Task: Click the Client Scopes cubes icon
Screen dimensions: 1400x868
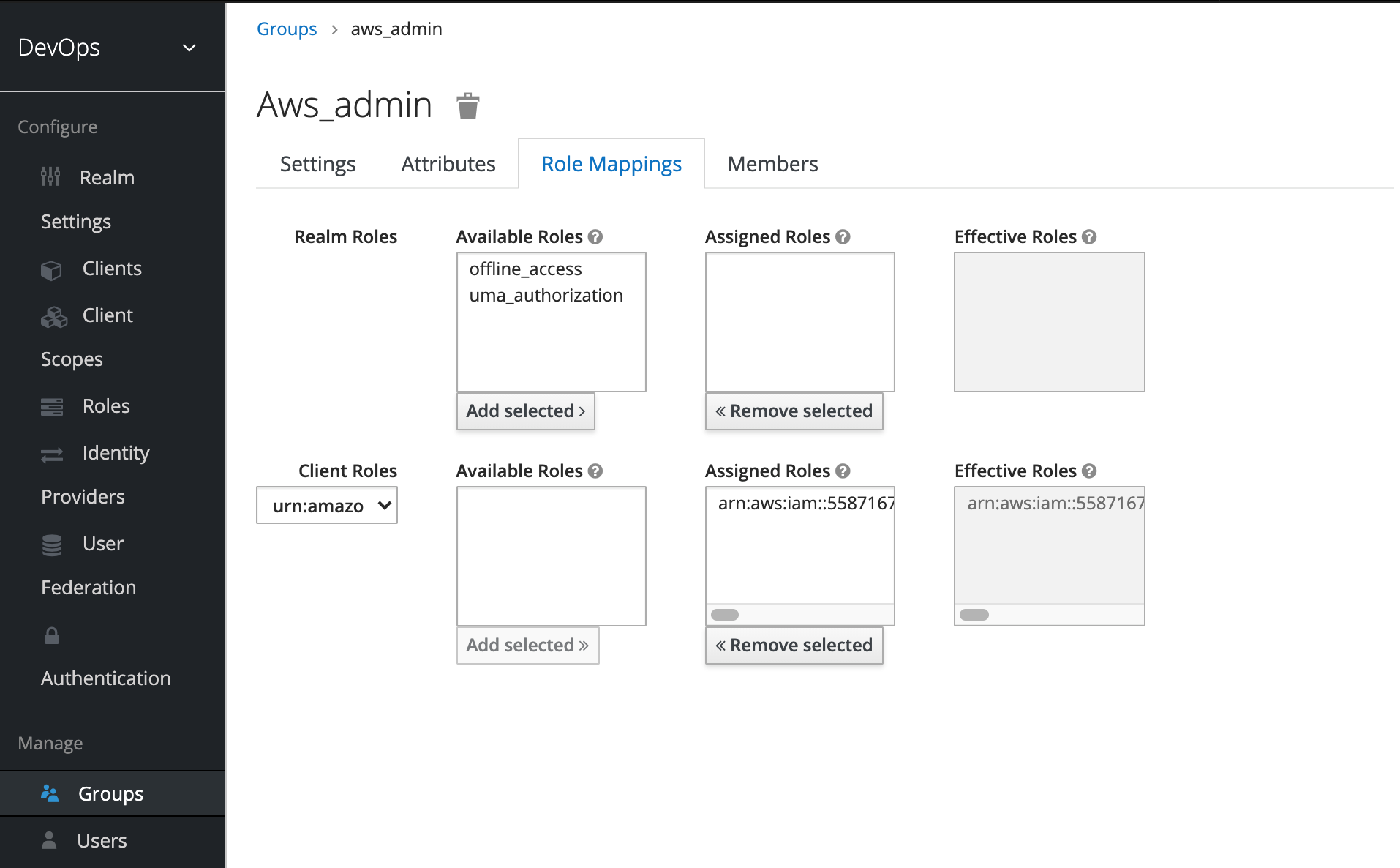Action: [x=53, y=317]
